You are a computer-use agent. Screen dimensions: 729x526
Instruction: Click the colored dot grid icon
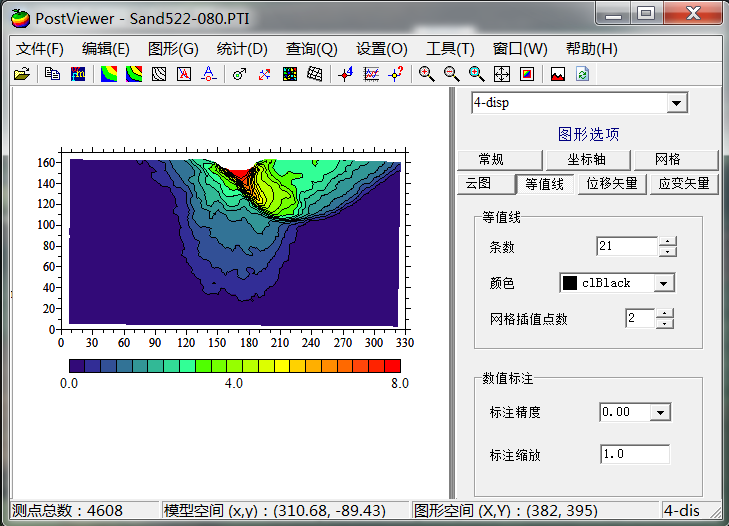(x=290, y=74)
